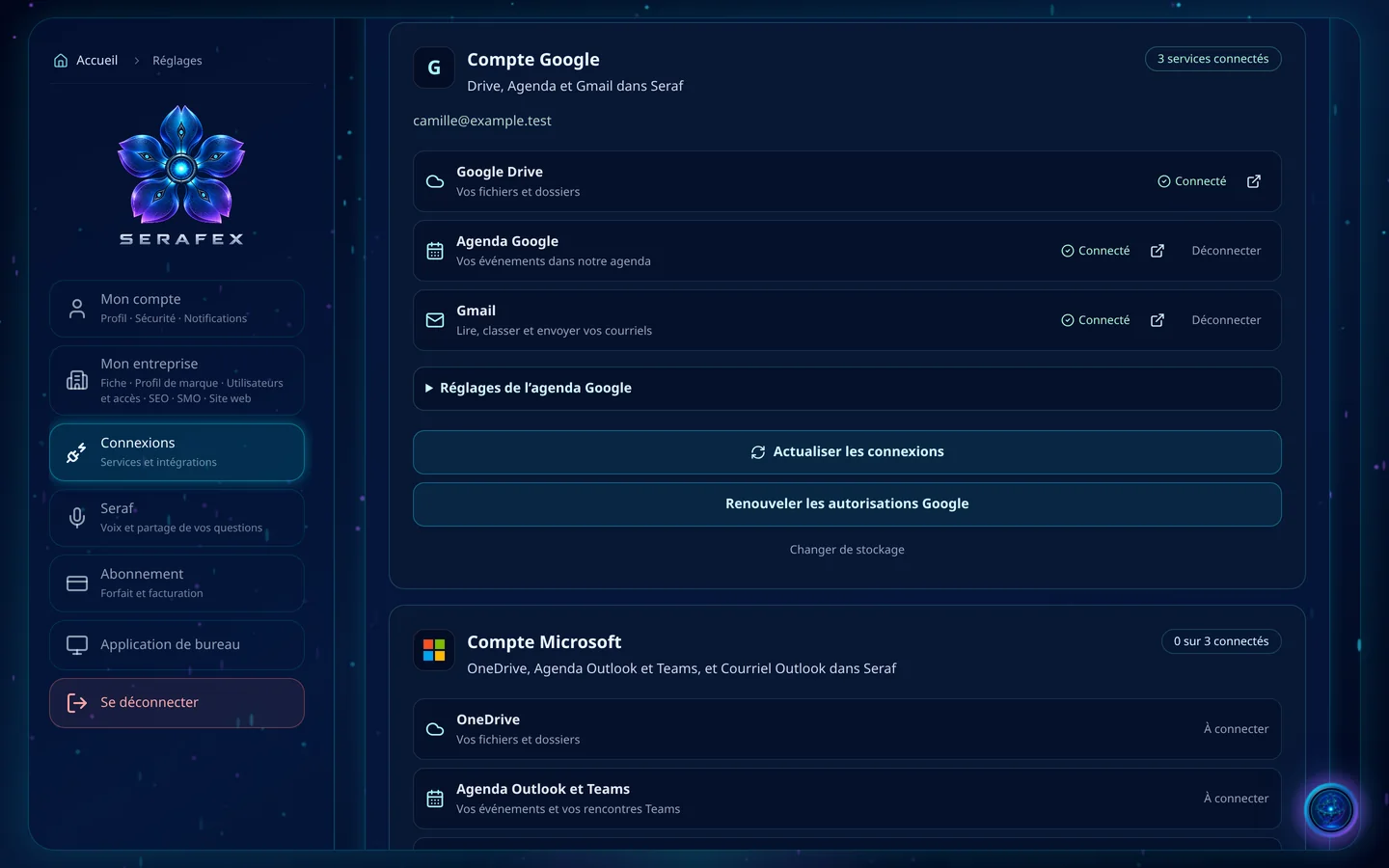Open Gmail external link icon
This screenshot has height=868, width=1389.
[1157, 320]
